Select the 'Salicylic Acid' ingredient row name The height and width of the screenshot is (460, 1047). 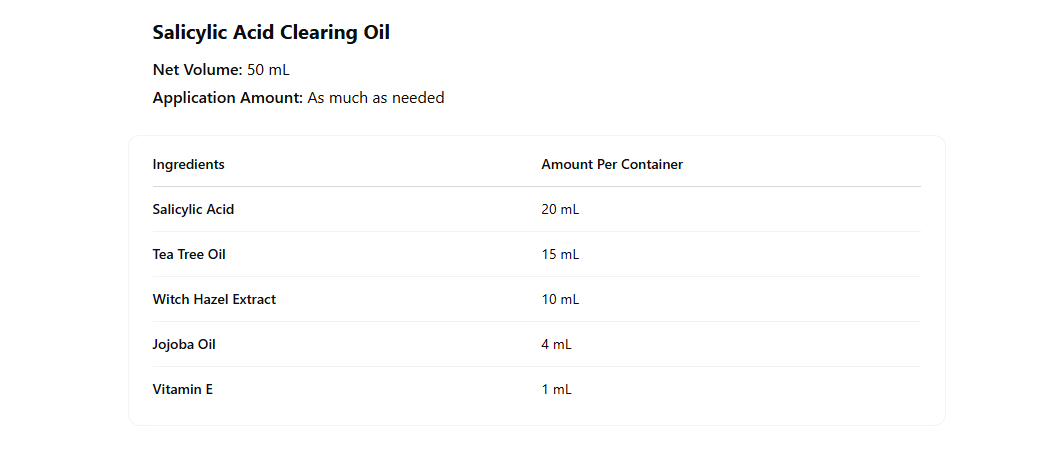193,210
